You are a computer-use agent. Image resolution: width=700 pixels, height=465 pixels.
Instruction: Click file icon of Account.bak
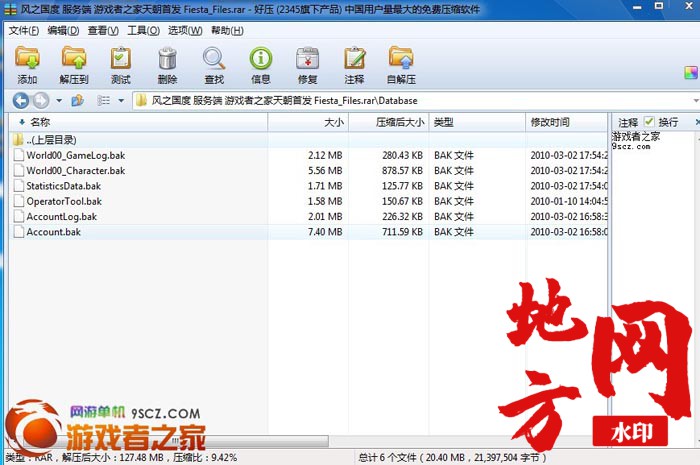click(19, 232)
